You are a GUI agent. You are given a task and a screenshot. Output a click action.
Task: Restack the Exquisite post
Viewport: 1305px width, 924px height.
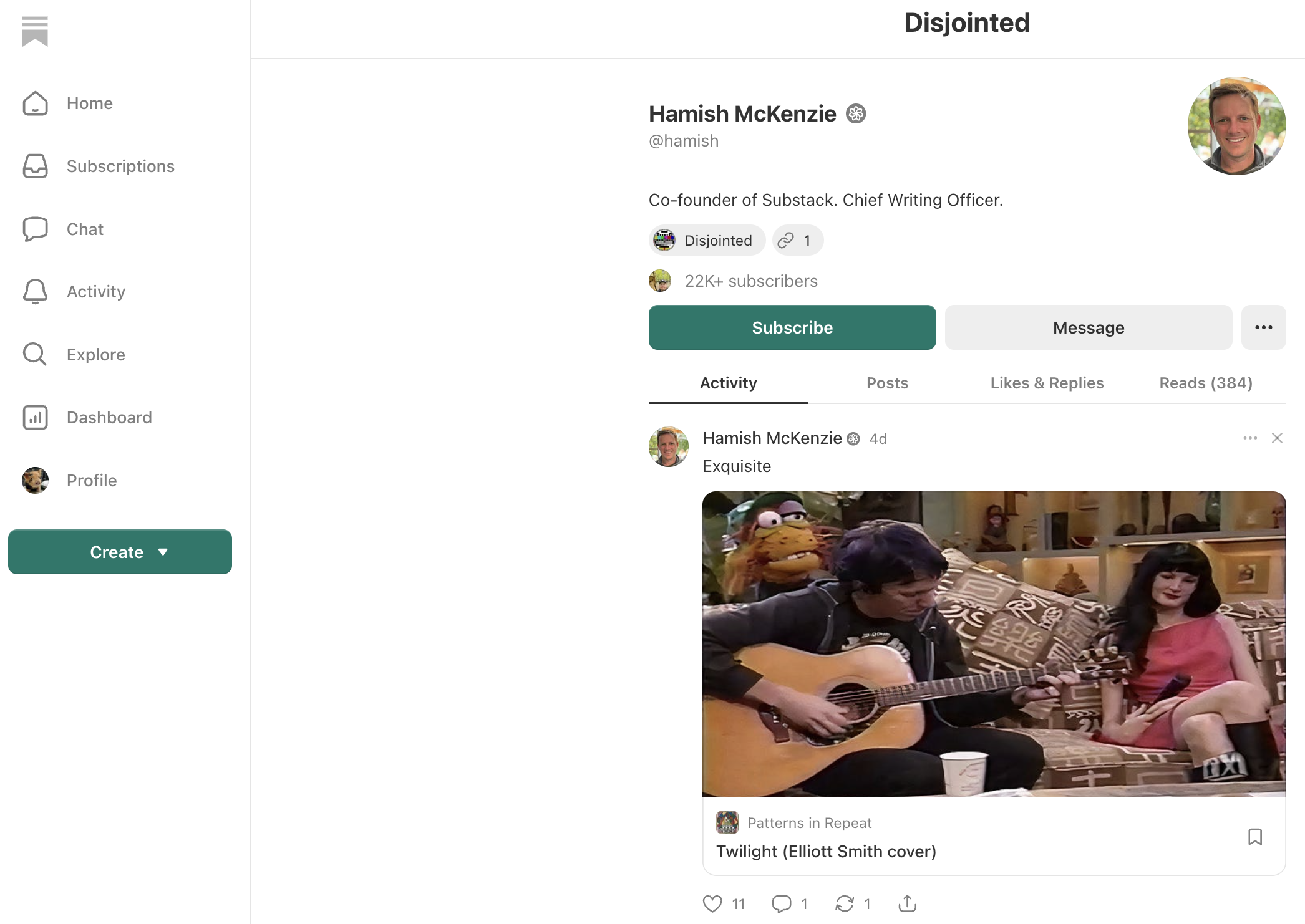[845, 903]
